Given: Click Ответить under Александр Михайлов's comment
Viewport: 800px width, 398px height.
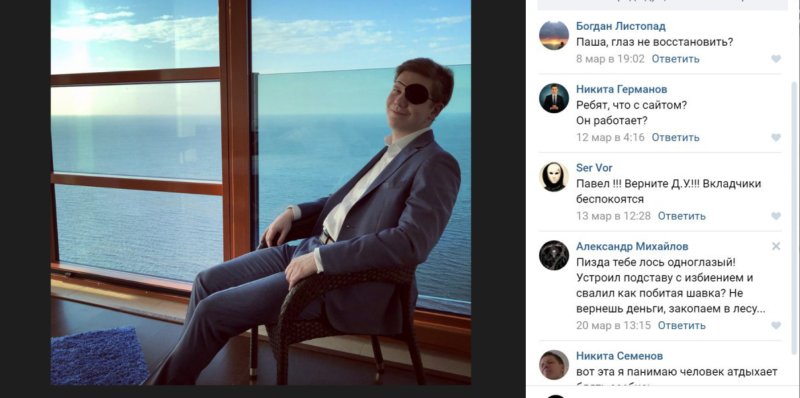Looking at the screenshot, I should pyautogui.click(x=681, y=326).
